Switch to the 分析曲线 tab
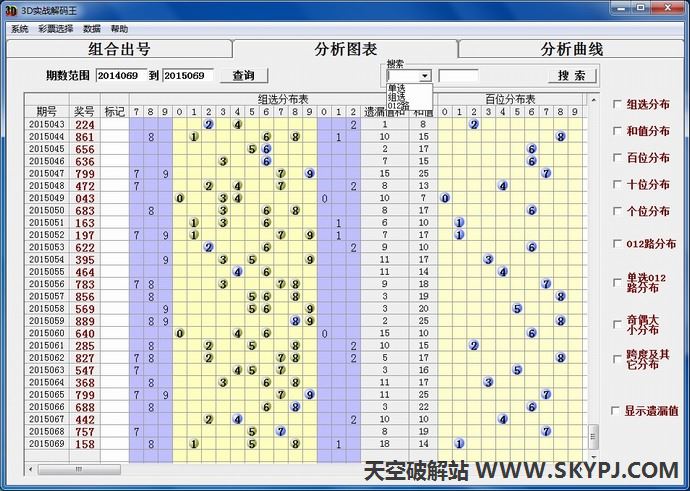 572,49
